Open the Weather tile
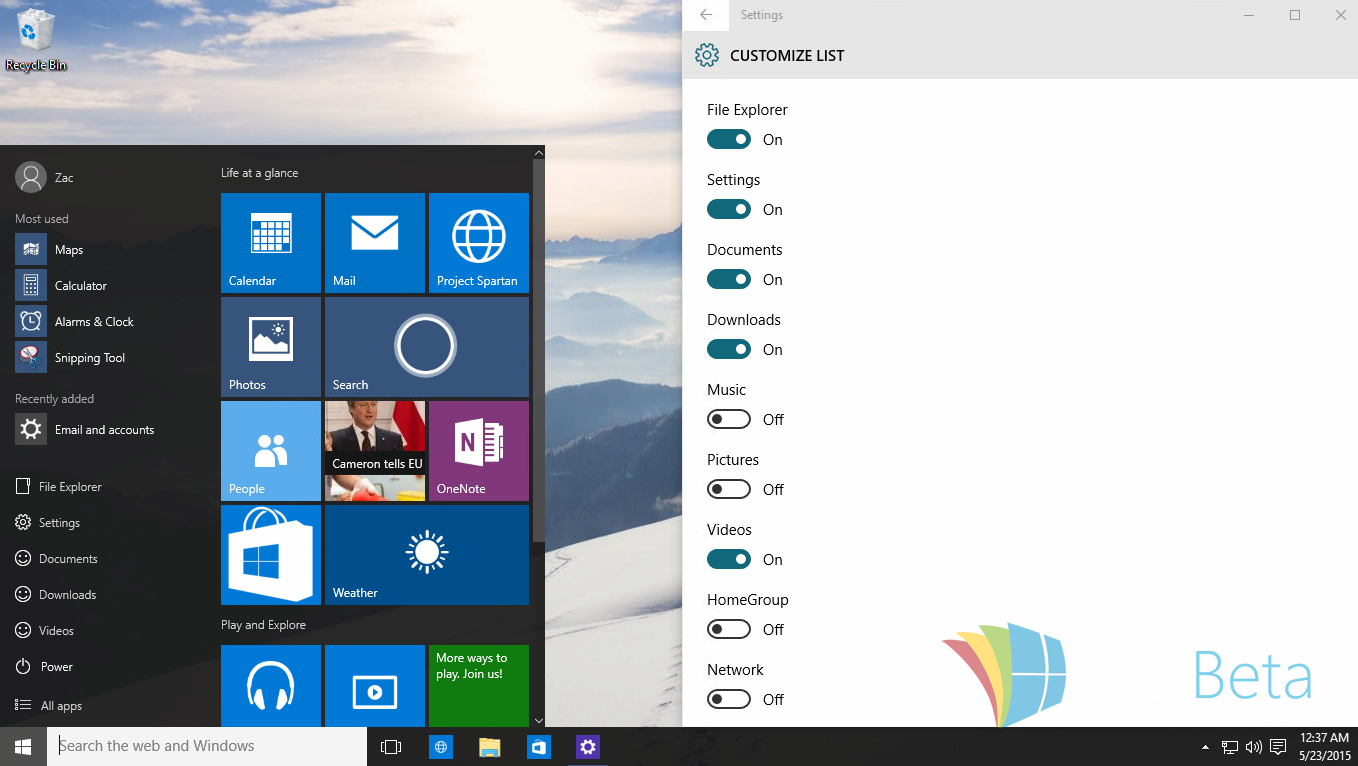Image resolution: width=1358 pixels, height=766 pixels. [427, 555]
